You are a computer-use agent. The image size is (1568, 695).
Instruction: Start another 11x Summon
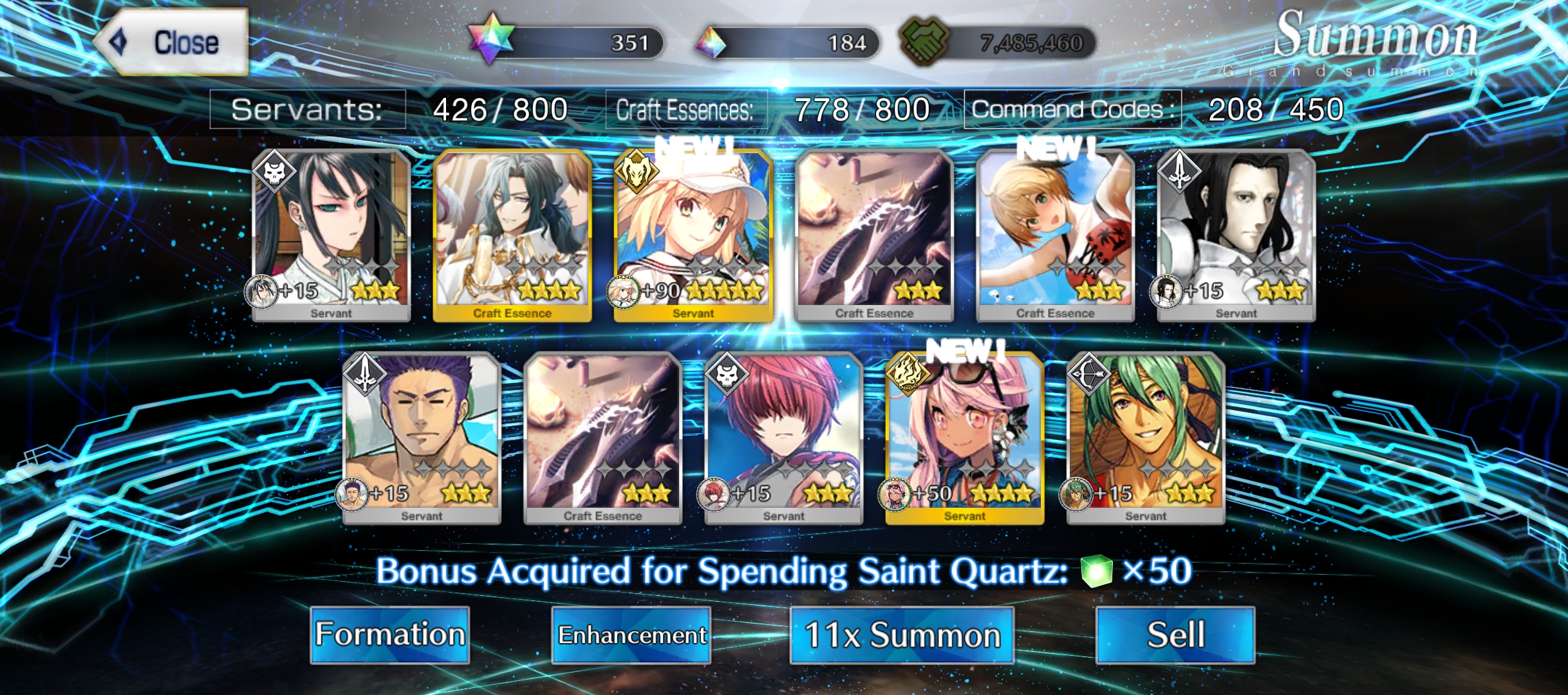[x=902, y=635]
